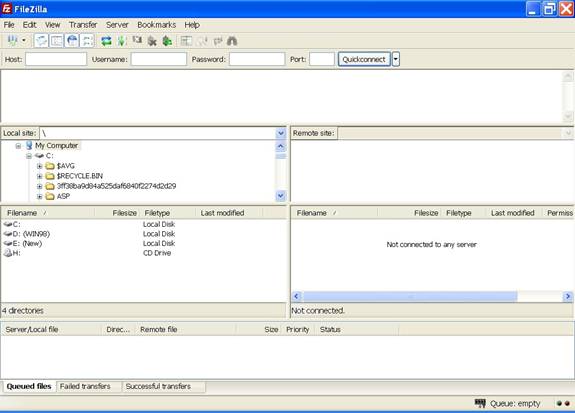This screenshot has height=413, width=575.
Task: Open the directory listing filters icon
Action: [186, 41]
